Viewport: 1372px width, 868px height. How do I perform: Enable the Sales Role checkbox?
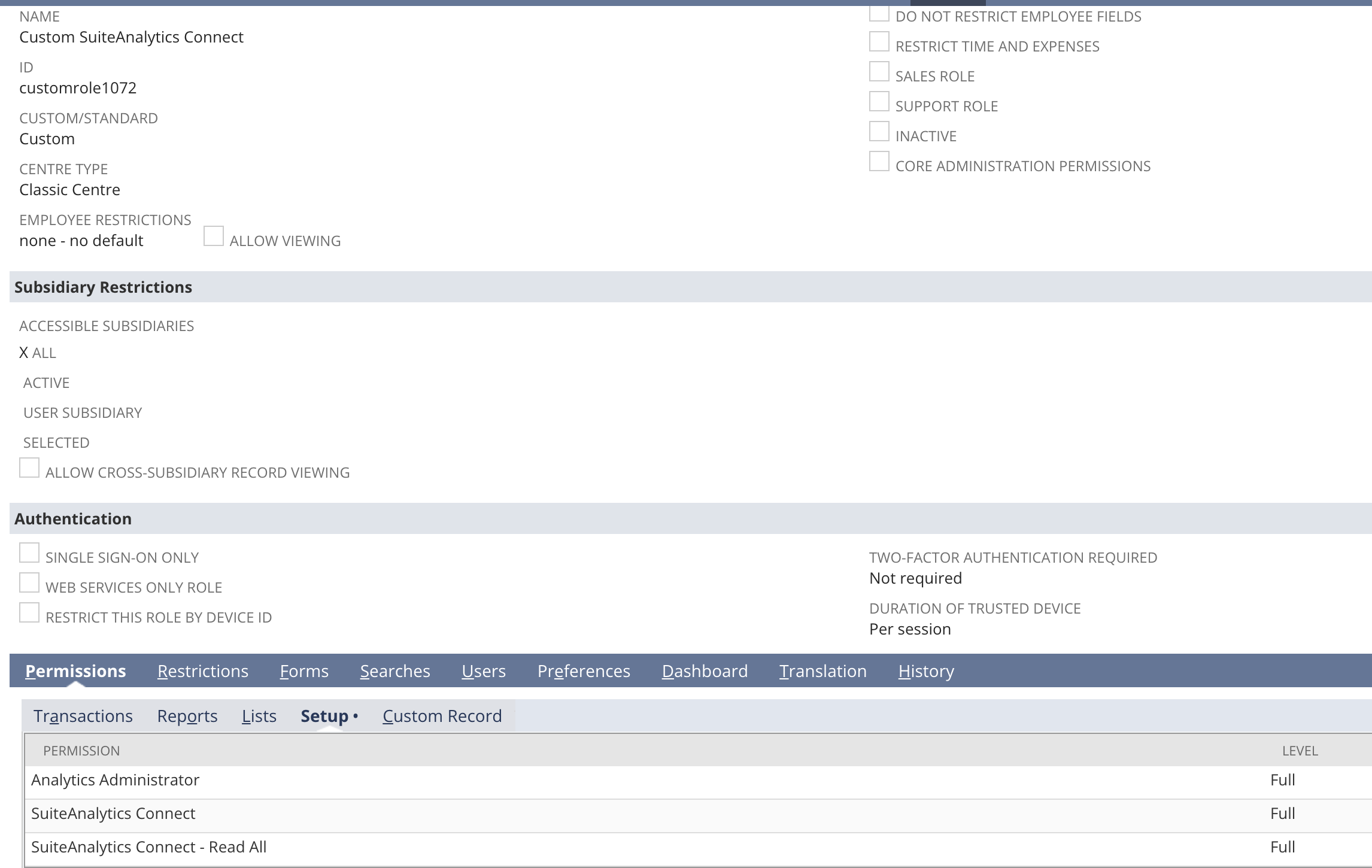(x=879, y=72)
